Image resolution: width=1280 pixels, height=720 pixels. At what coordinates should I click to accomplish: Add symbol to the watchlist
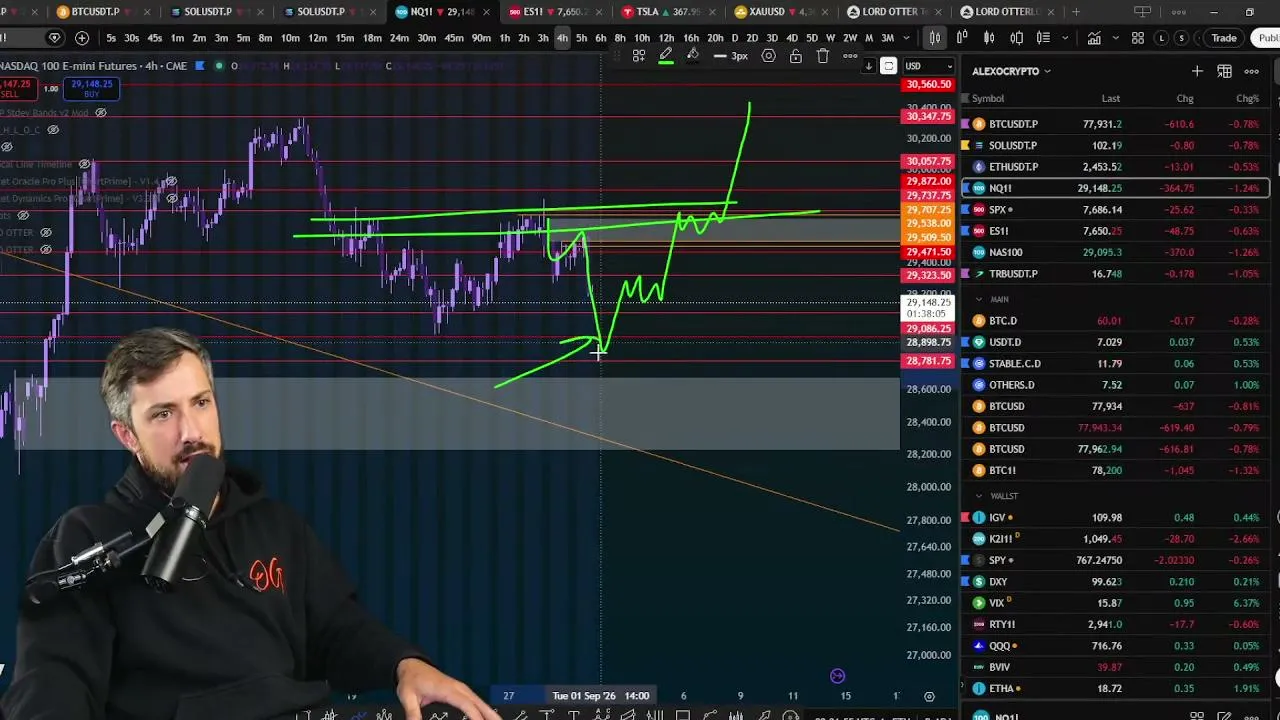1197,71
